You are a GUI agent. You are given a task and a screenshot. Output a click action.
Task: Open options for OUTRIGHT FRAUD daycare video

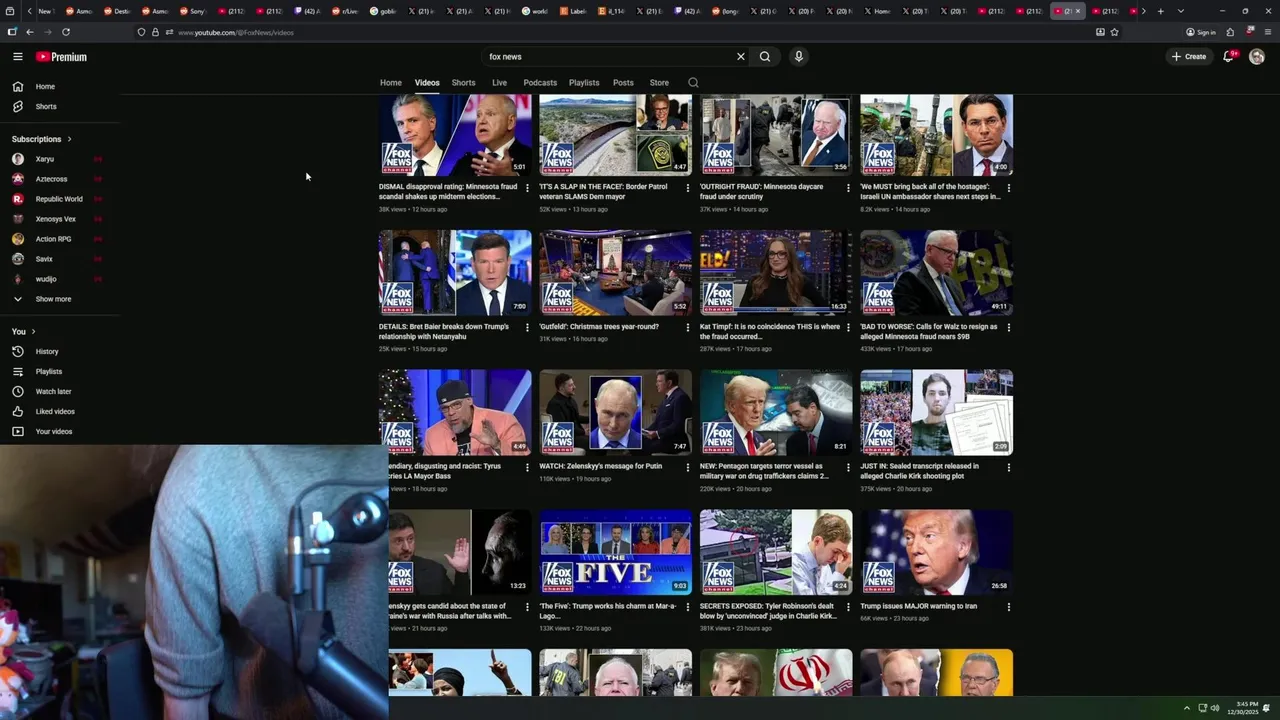848,188
